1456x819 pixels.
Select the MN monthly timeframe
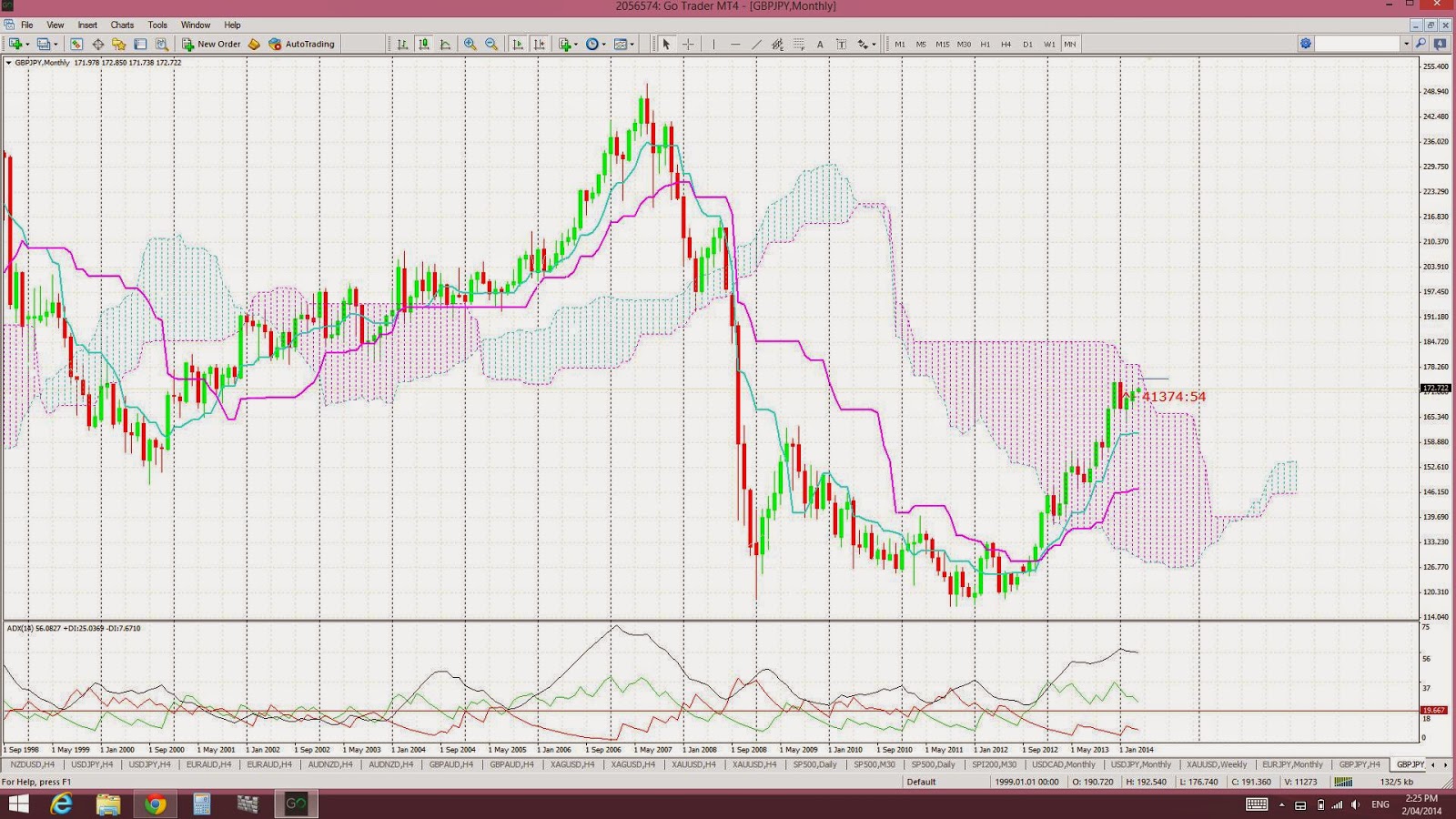(x=1070, y=44)
